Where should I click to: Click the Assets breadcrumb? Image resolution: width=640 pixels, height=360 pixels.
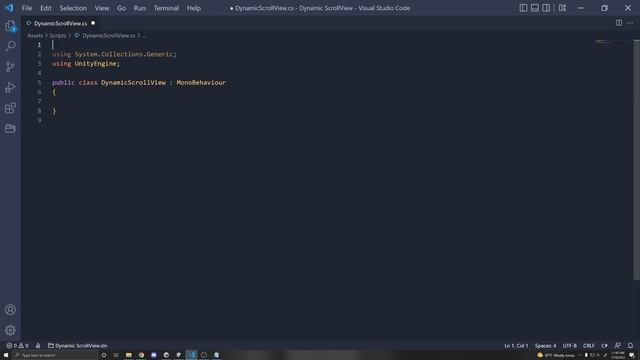(35, 36)
